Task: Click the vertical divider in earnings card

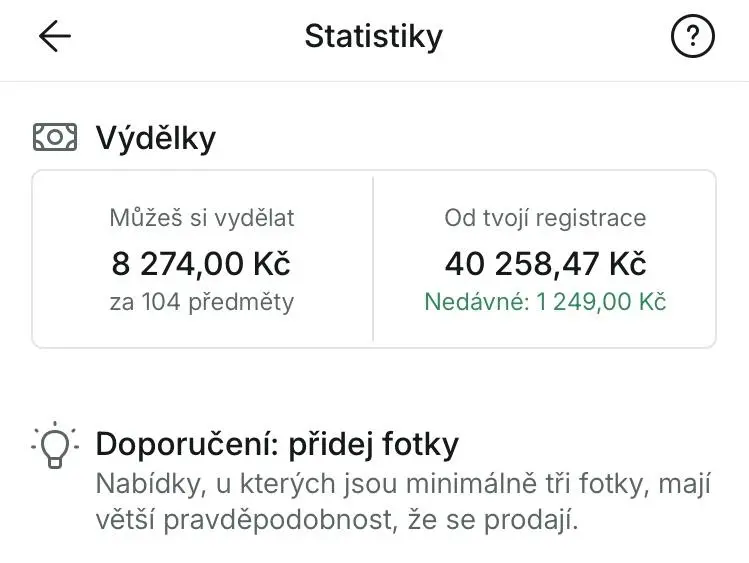Action: pos(373,259)
